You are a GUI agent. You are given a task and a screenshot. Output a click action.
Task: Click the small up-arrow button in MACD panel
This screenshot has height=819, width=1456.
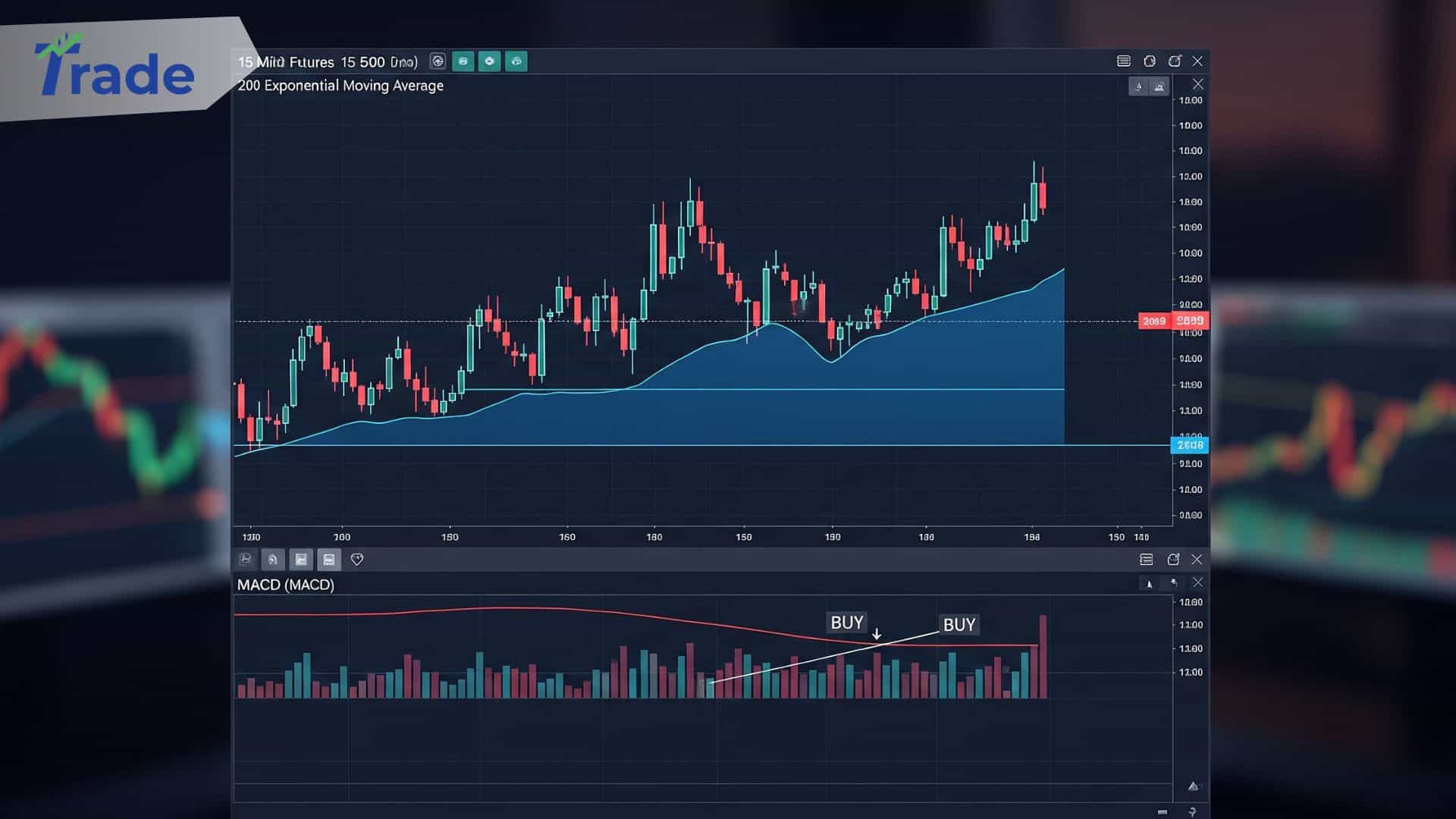[1149, 583]
